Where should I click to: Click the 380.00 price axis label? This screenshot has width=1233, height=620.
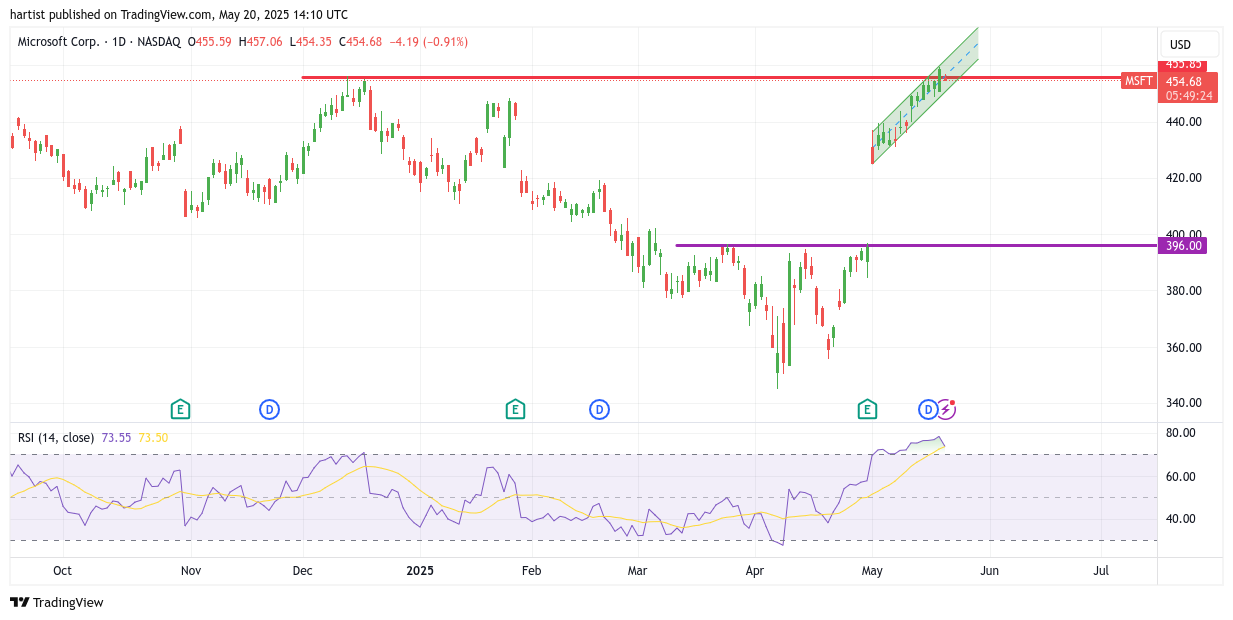[x=1182, y=291]
